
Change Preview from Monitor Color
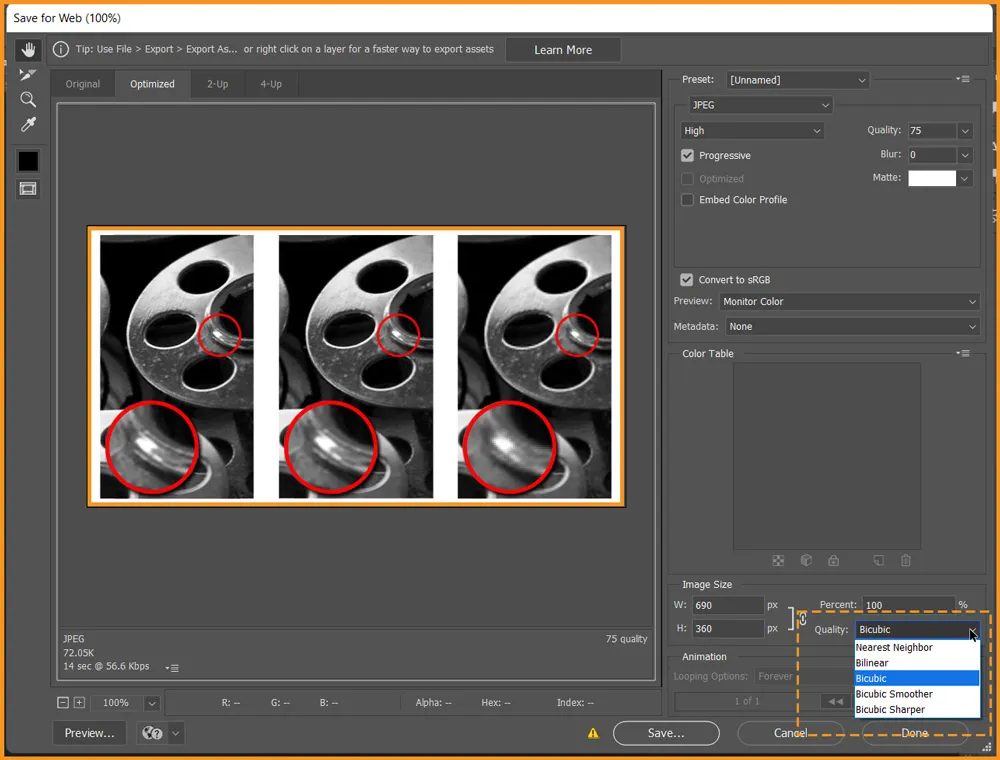849,301
